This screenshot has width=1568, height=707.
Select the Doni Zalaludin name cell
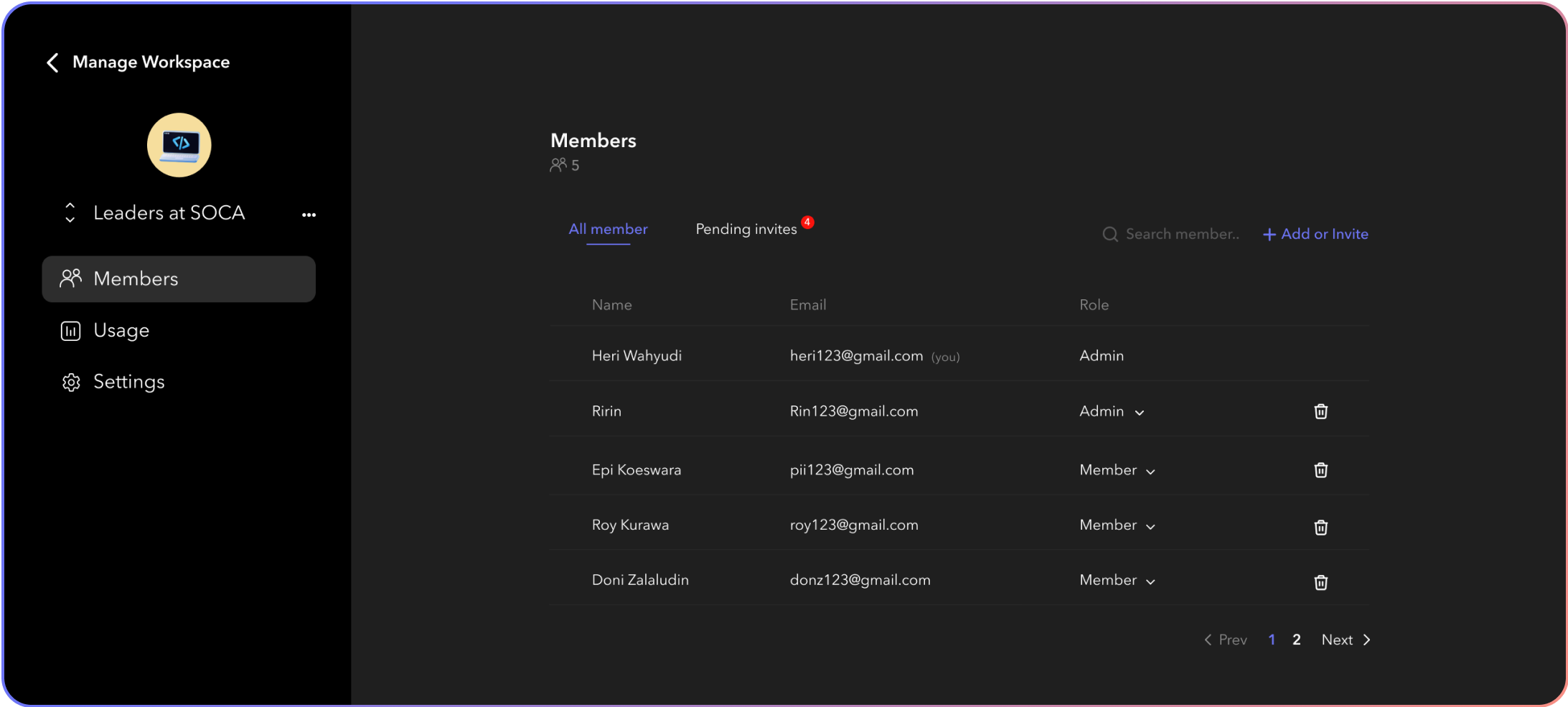point(640,580)
